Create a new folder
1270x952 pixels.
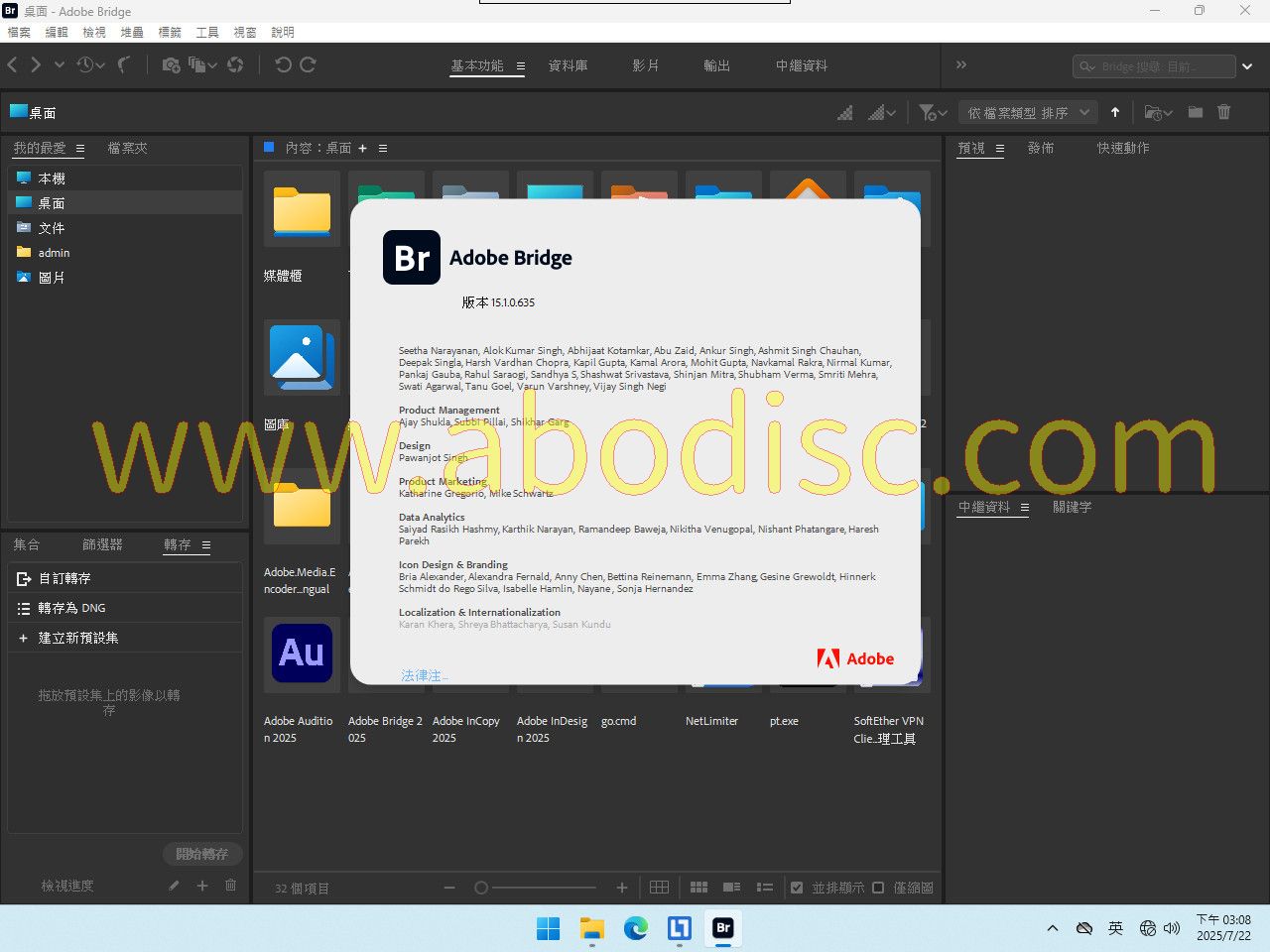pos(1196,112)
